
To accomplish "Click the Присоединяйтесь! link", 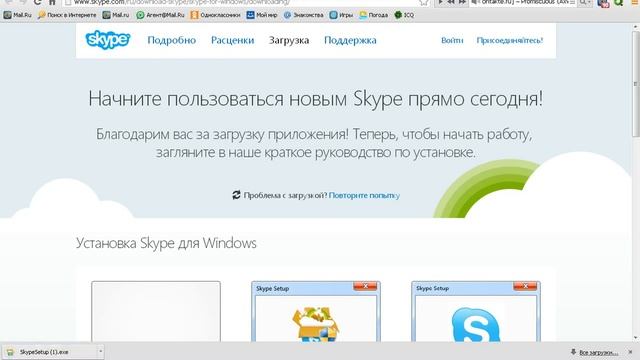I will pos(509,40).
